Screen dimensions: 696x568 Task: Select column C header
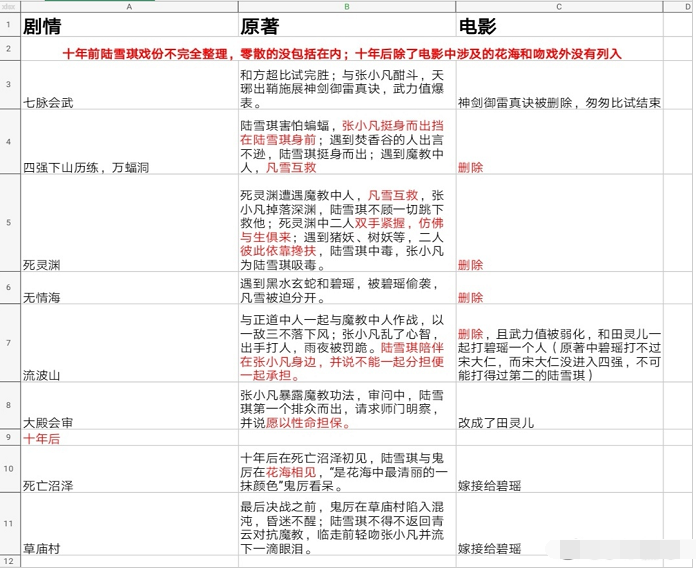pyautogui.click(x=559, y=7)
